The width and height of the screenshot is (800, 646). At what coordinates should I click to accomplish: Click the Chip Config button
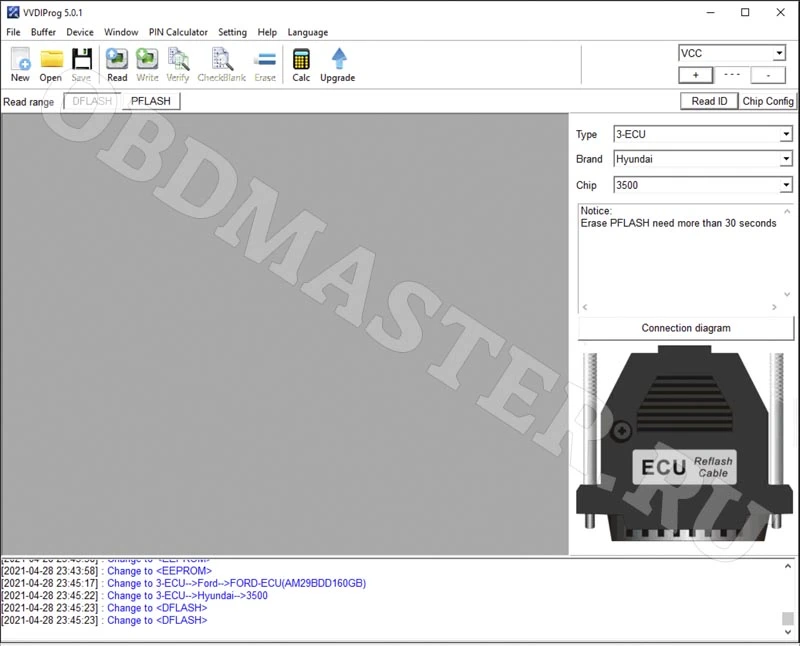pos(767,101)
